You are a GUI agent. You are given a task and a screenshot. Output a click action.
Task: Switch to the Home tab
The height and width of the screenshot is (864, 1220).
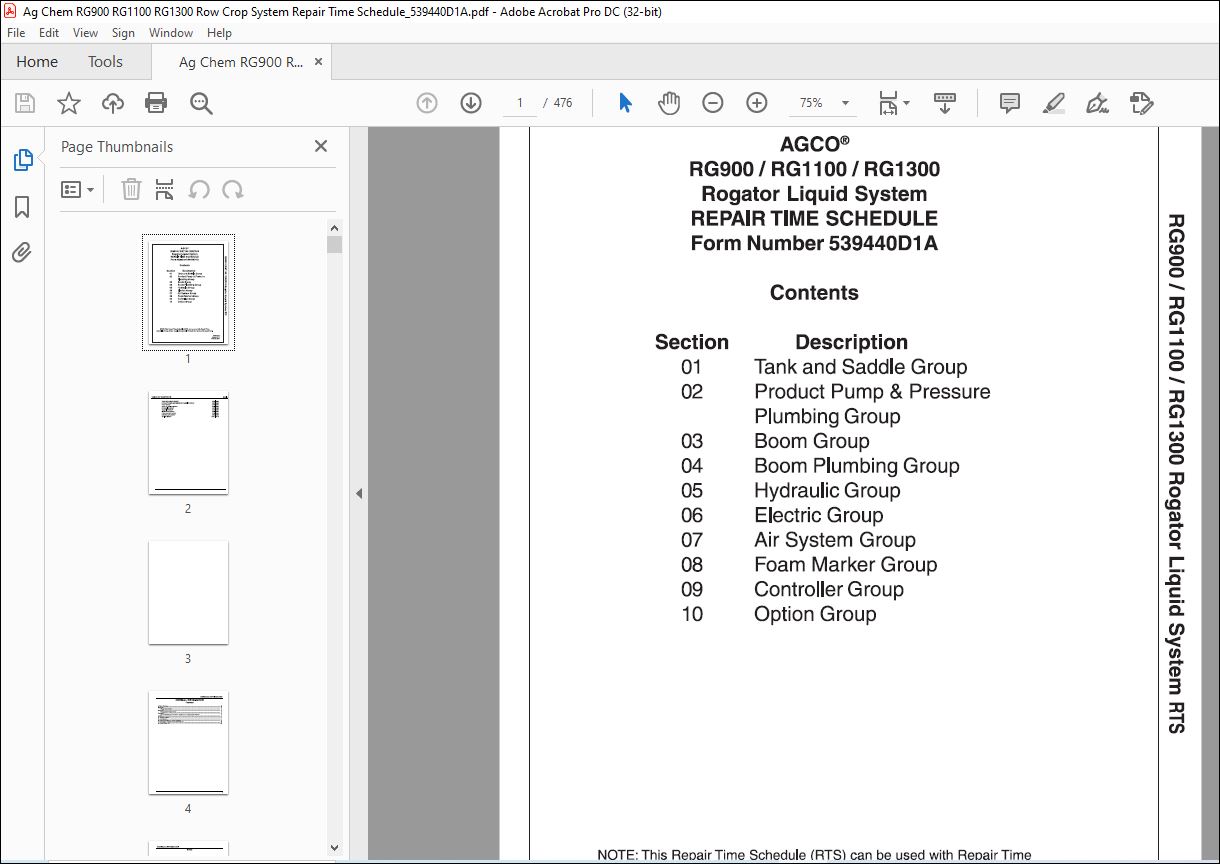(37, 62)
